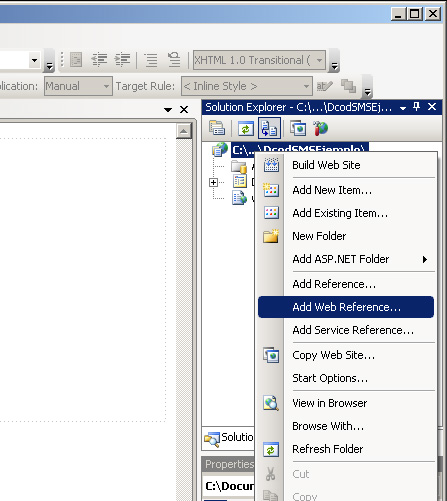Click the Reuse Existing Style icon
The width and height of the screenshot is (447, 501).
point(324,86)
